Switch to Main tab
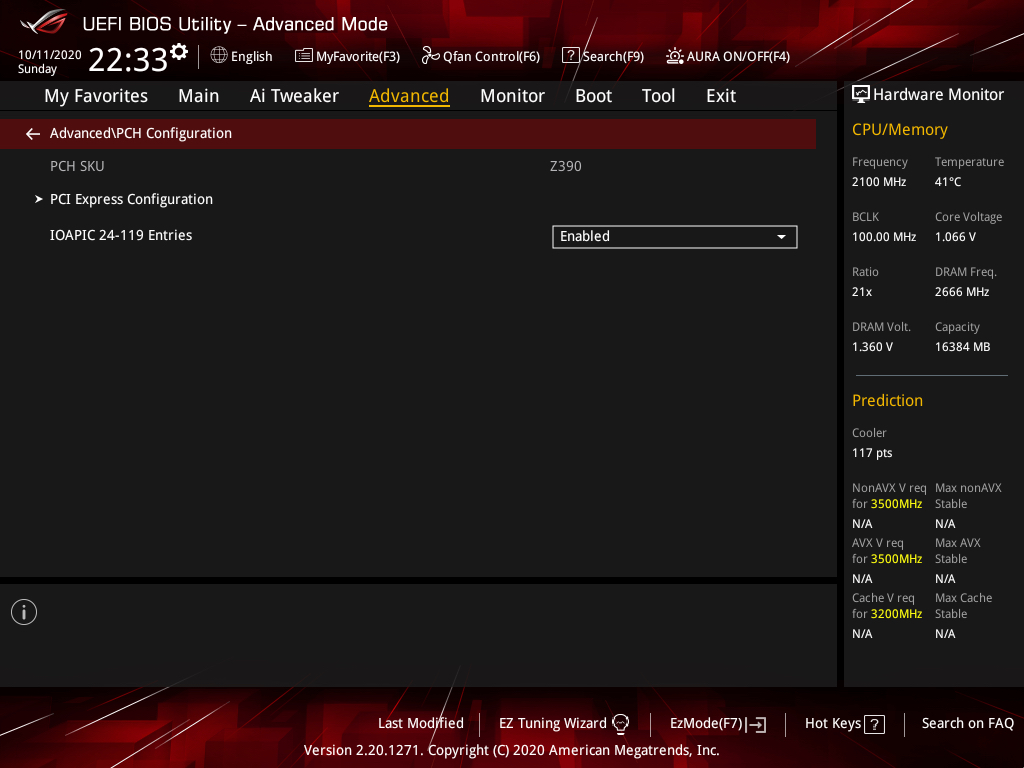 [x=199, y=96]
